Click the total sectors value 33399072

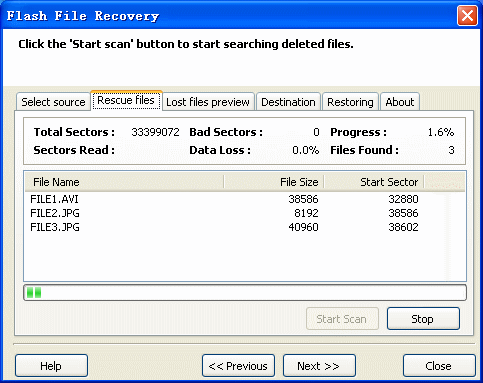tap(155, 132)
